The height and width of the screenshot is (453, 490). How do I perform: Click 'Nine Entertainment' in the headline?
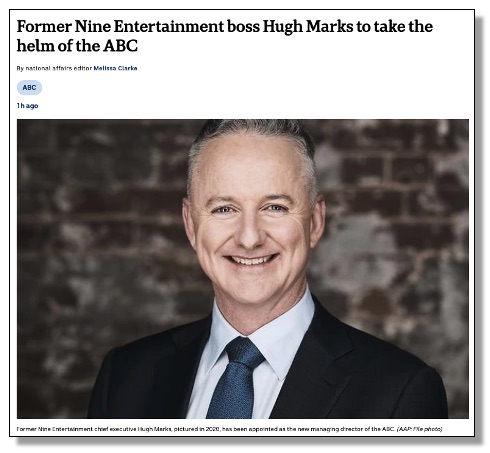(x=149, y=27)
